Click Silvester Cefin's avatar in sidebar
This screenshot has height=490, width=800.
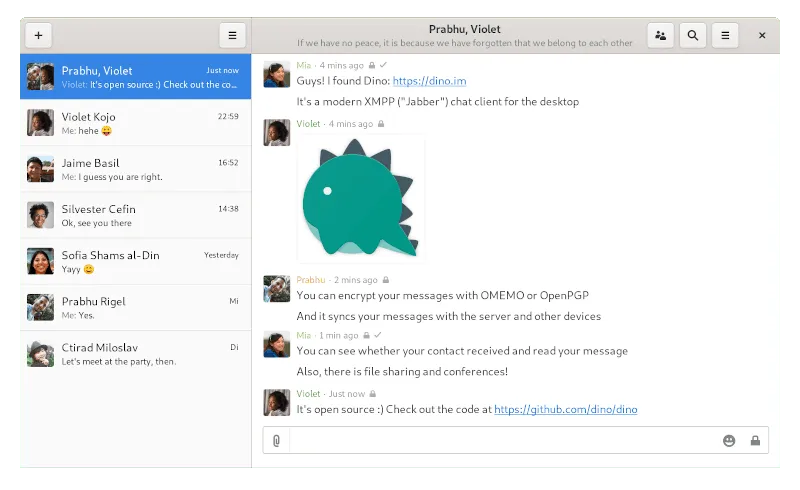(x=40, y=215)
